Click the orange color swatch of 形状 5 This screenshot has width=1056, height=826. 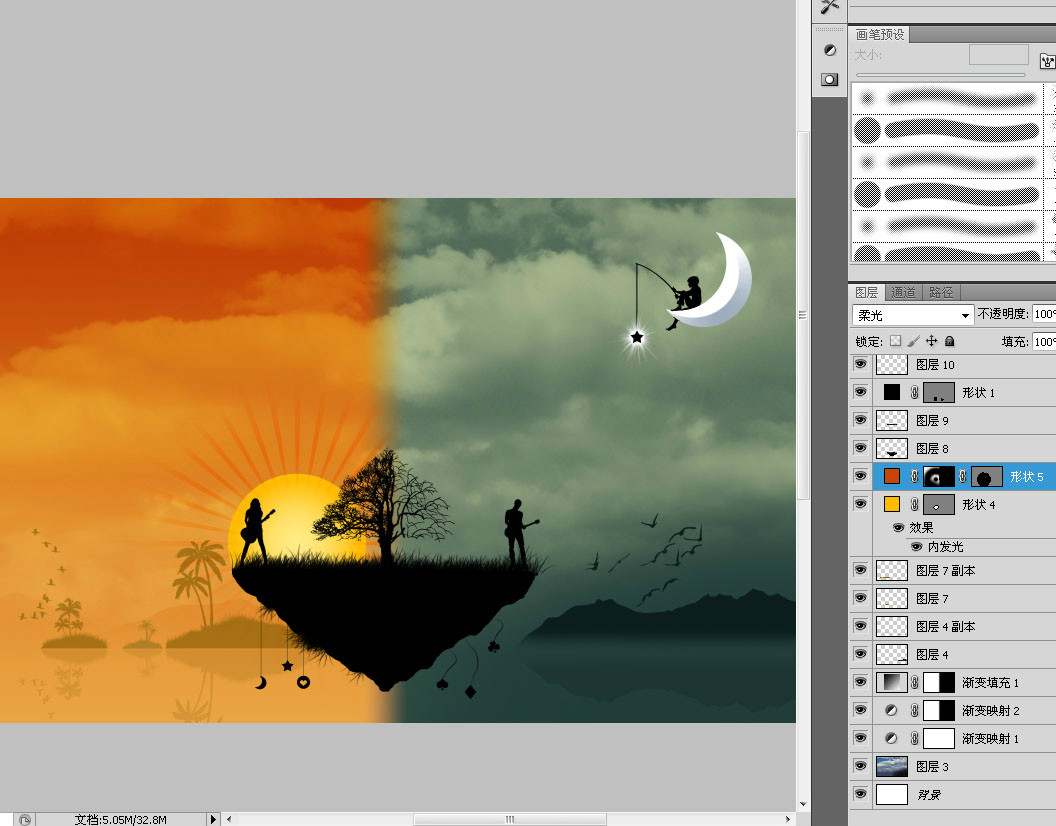coord(892,476)
